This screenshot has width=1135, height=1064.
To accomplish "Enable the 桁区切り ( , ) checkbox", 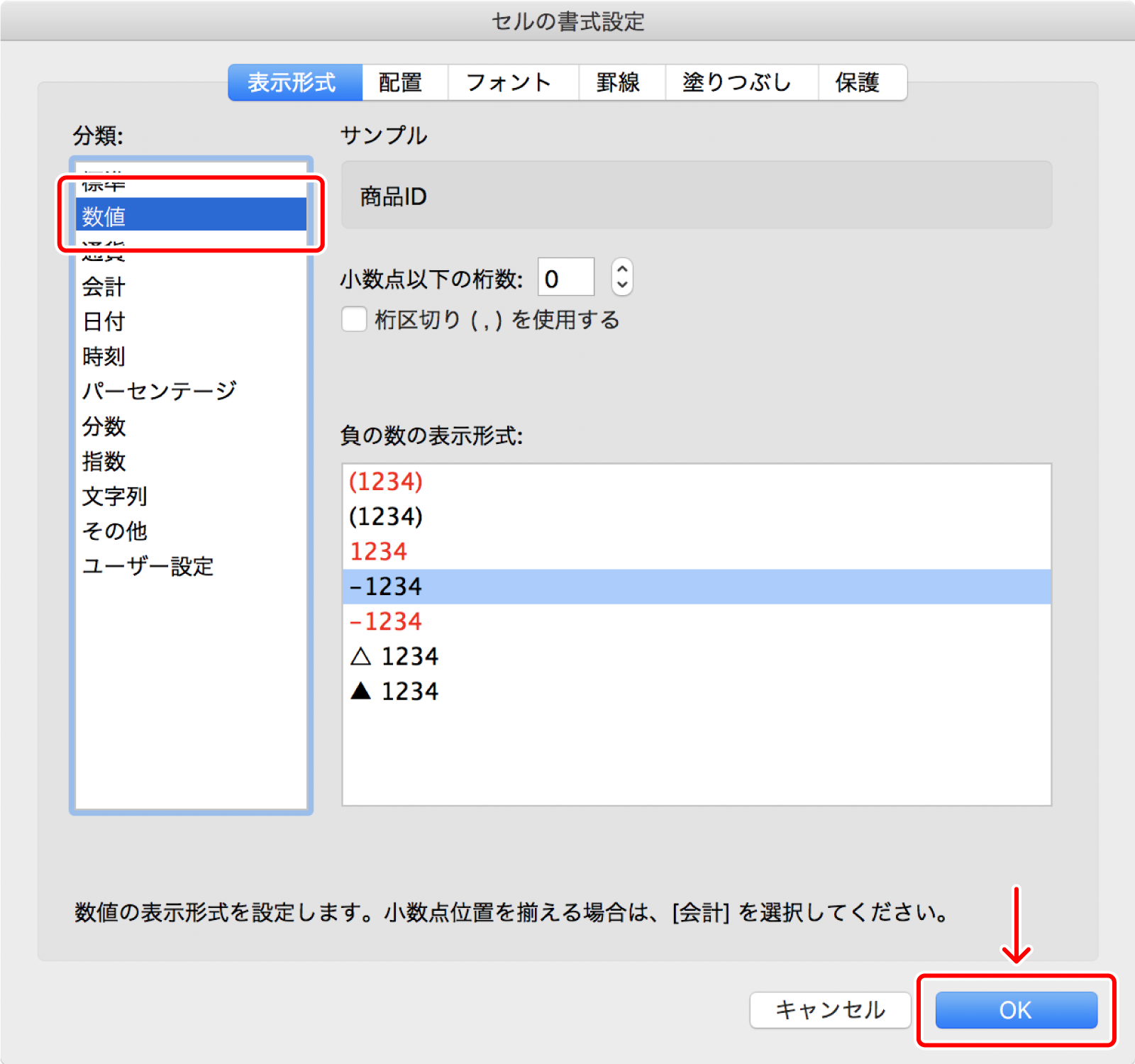I will point(353,320).
